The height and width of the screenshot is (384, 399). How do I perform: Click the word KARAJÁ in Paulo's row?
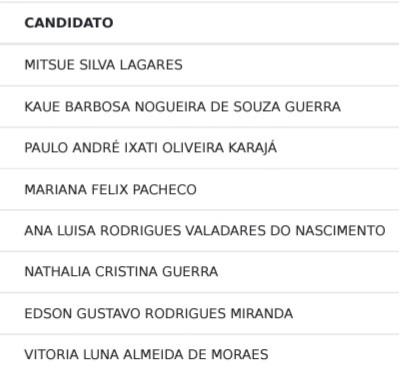coord(253,147)
